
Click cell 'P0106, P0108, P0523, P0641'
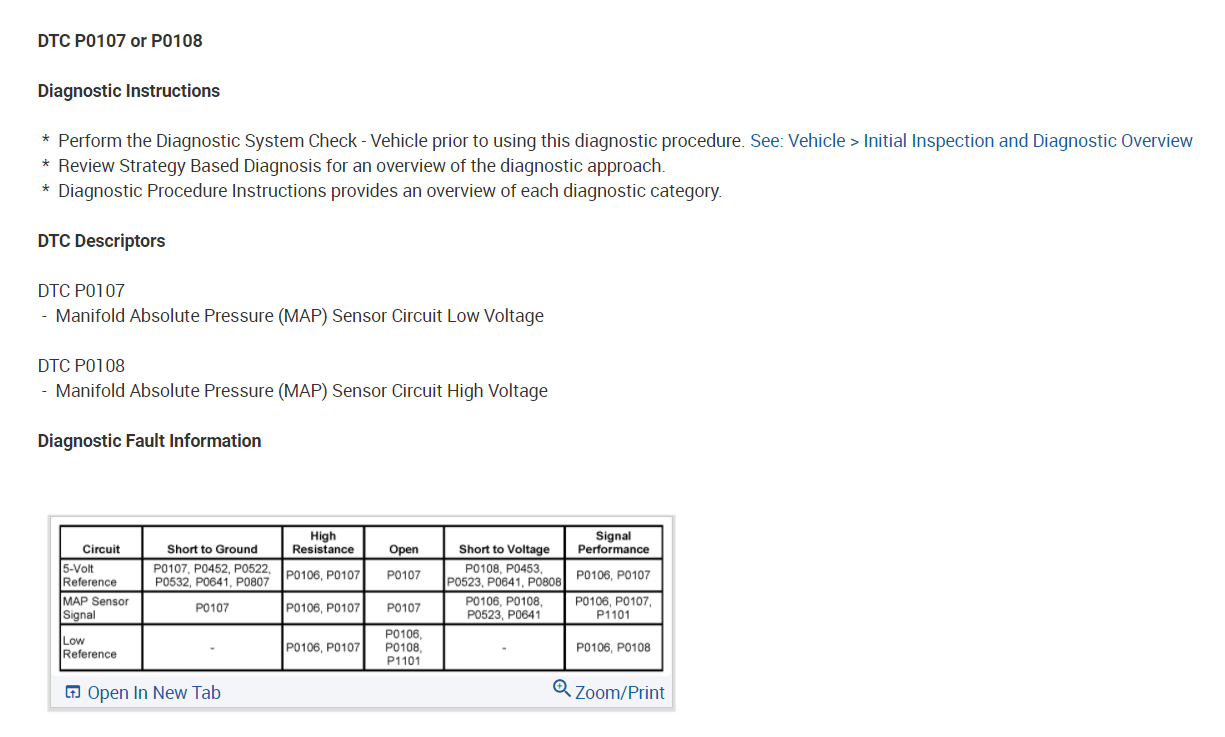point(504,608)
